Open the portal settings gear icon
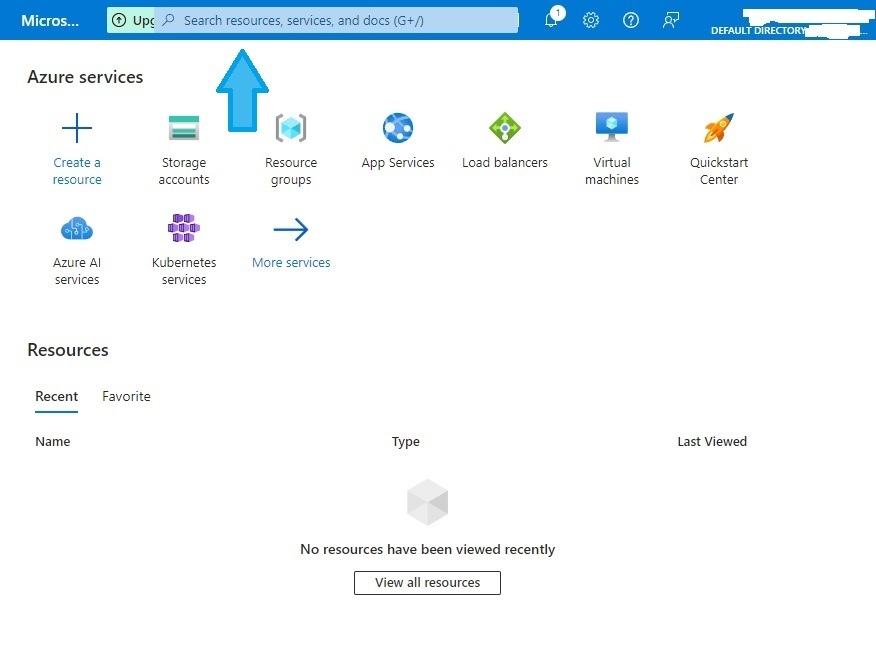 591,21
